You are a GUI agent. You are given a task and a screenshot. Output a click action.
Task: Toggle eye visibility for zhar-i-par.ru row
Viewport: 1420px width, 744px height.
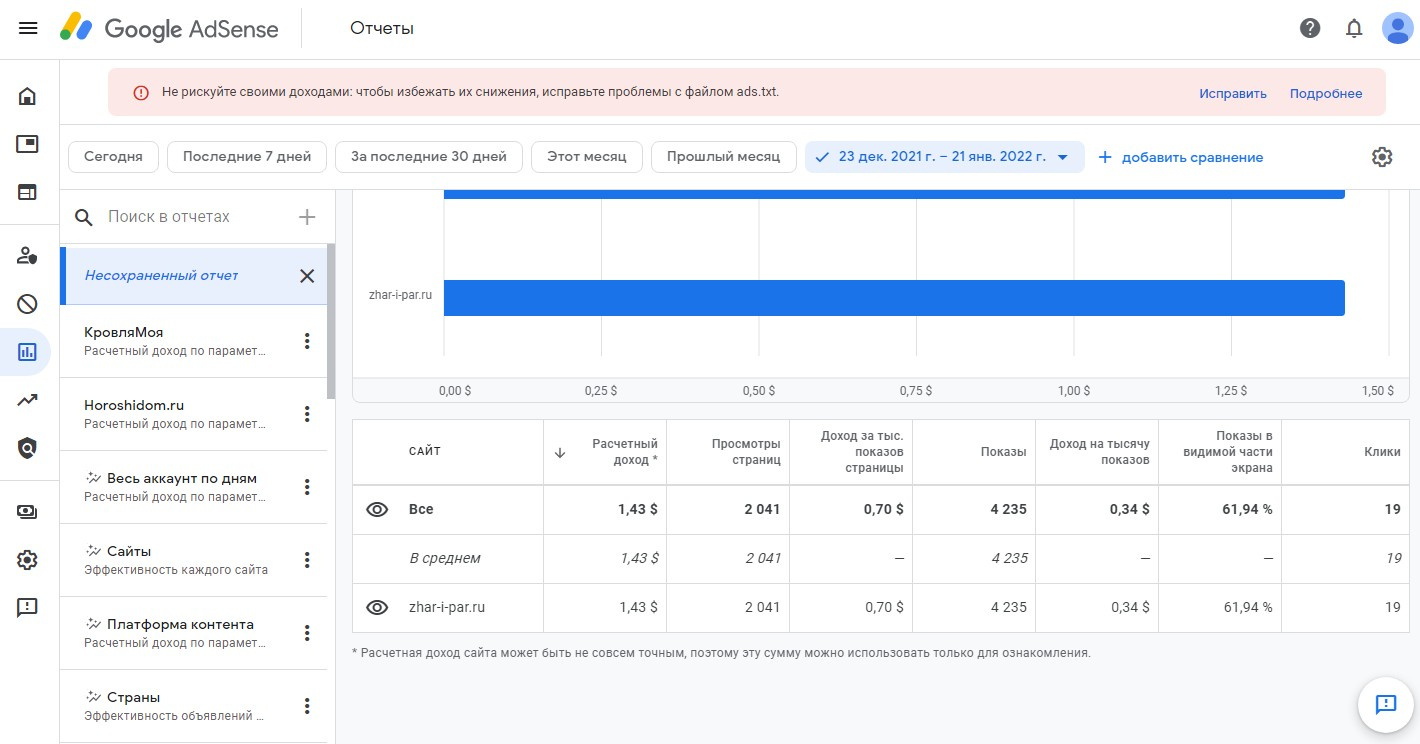(377, 608)
